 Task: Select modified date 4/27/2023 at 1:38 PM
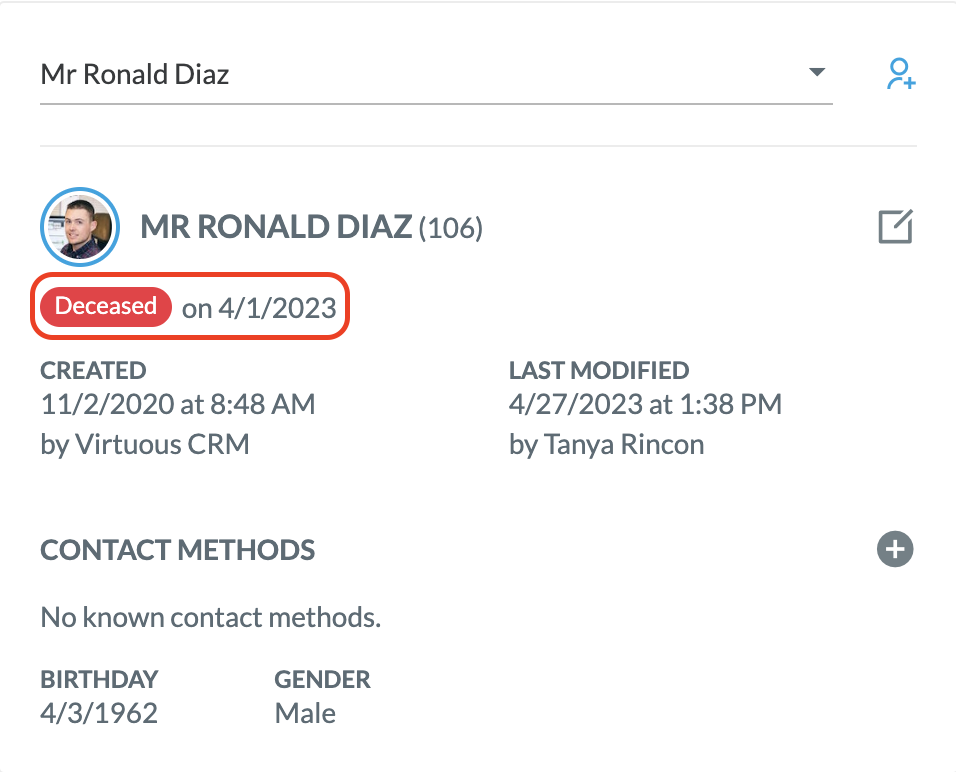pyautogui.click(x=645, y=404)
